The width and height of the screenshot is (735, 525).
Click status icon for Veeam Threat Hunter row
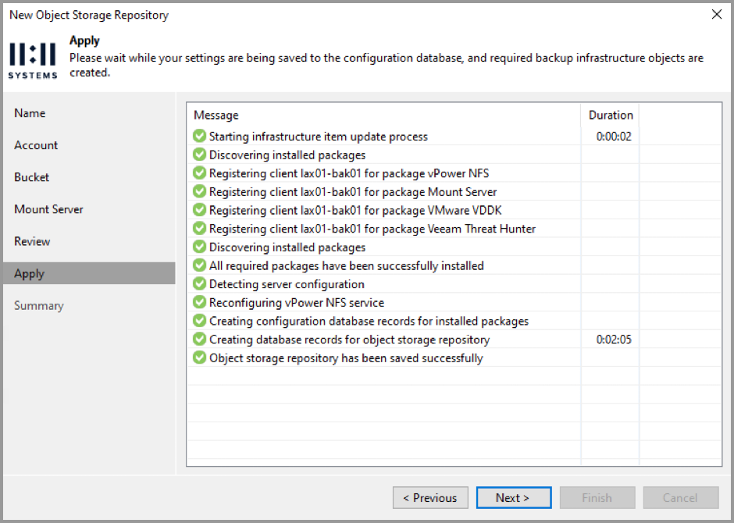200,229
